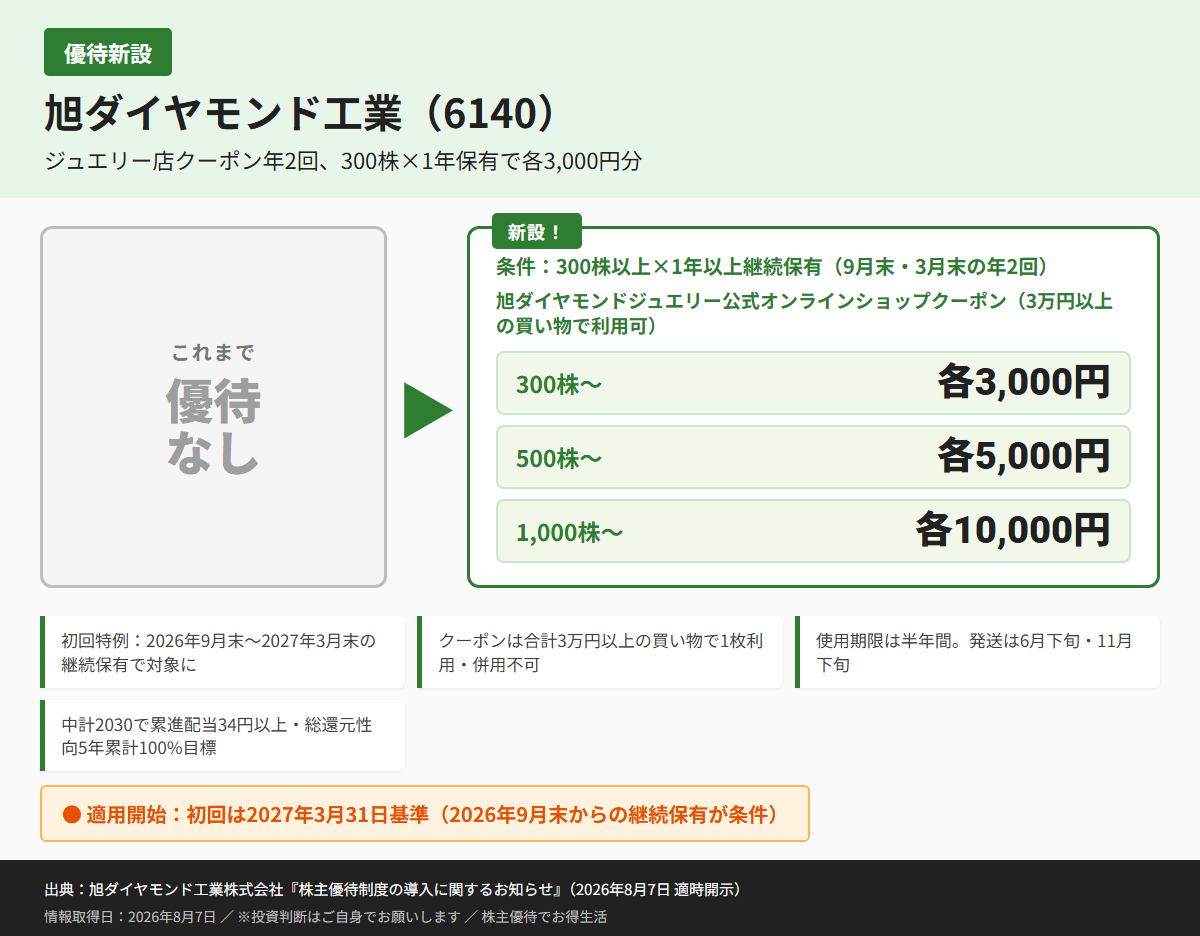1200x936 pixels.
Task: Click the 中計2030で累進配当 note card
Action: pos(222,736)
